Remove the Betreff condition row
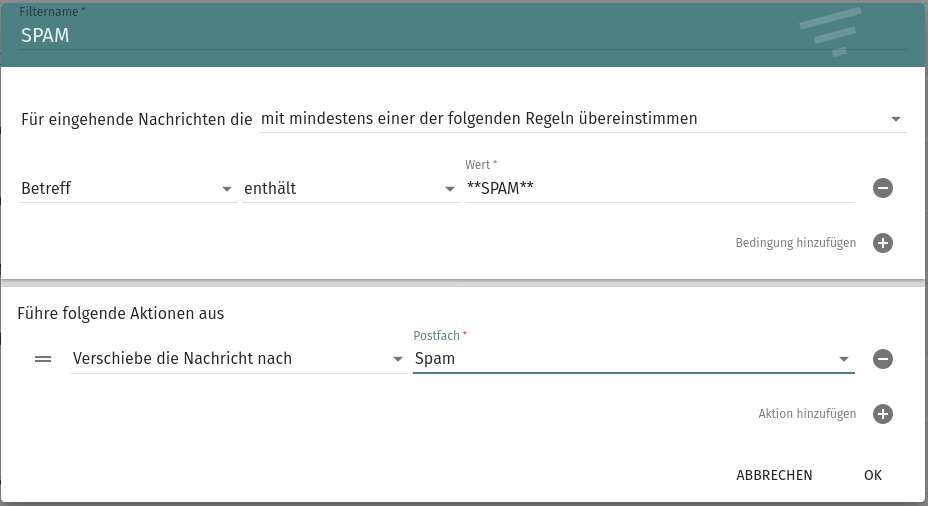Screen dimensions: 928x506 tap(882, 188)
